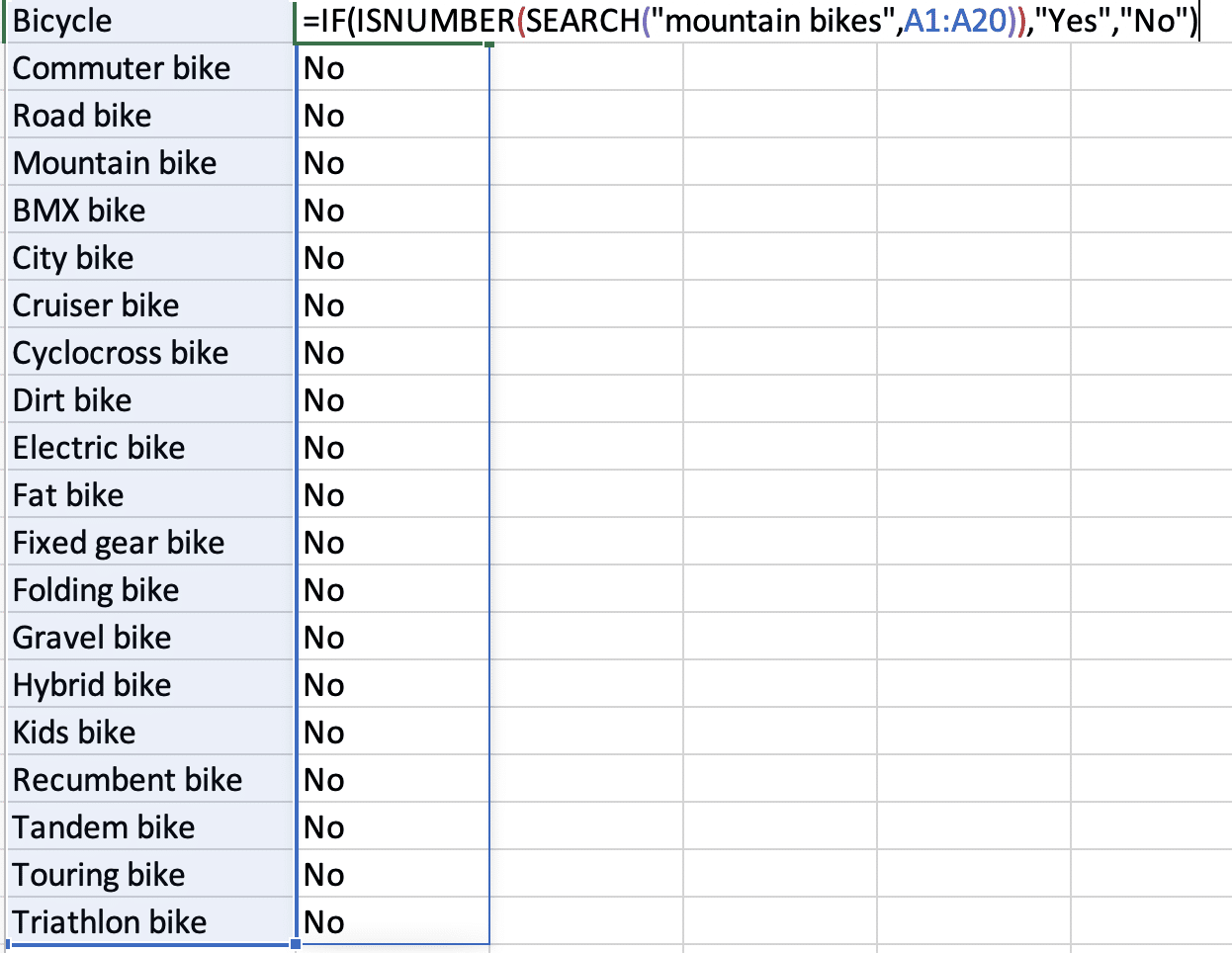Screen dimensions: 1232x953
Task: Click the "BMX bike" cell
Action: pos(148,211)
